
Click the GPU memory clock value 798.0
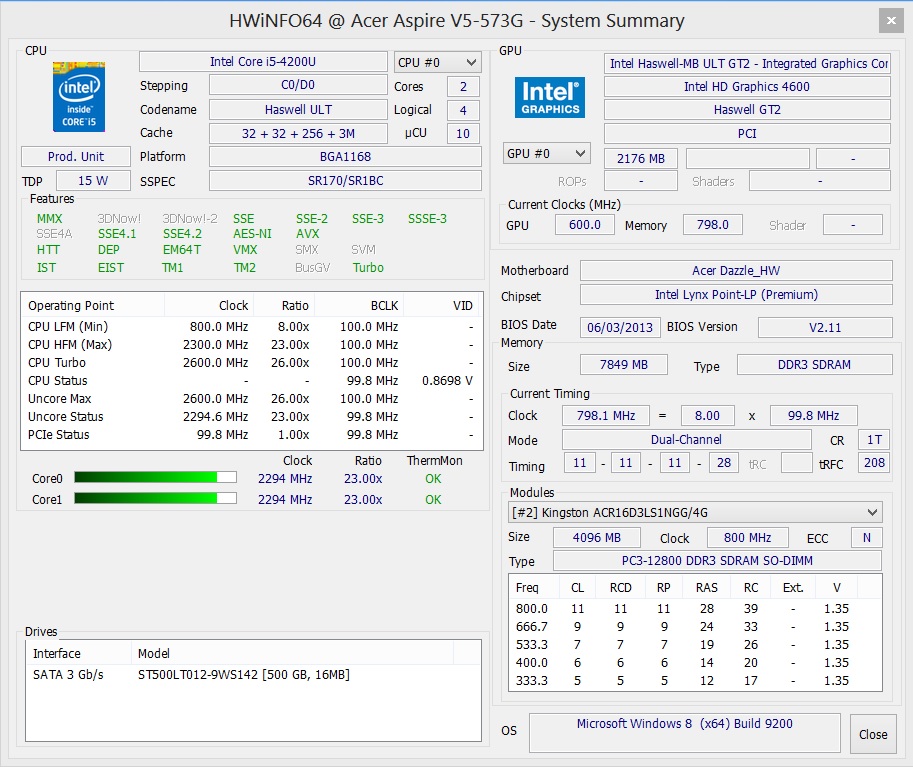(713, 224)
